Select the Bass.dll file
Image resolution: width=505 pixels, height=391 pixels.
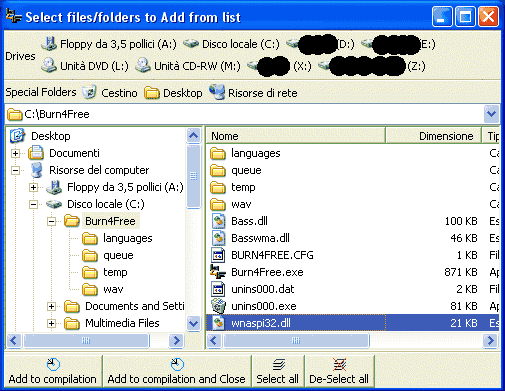coord(249,221)
